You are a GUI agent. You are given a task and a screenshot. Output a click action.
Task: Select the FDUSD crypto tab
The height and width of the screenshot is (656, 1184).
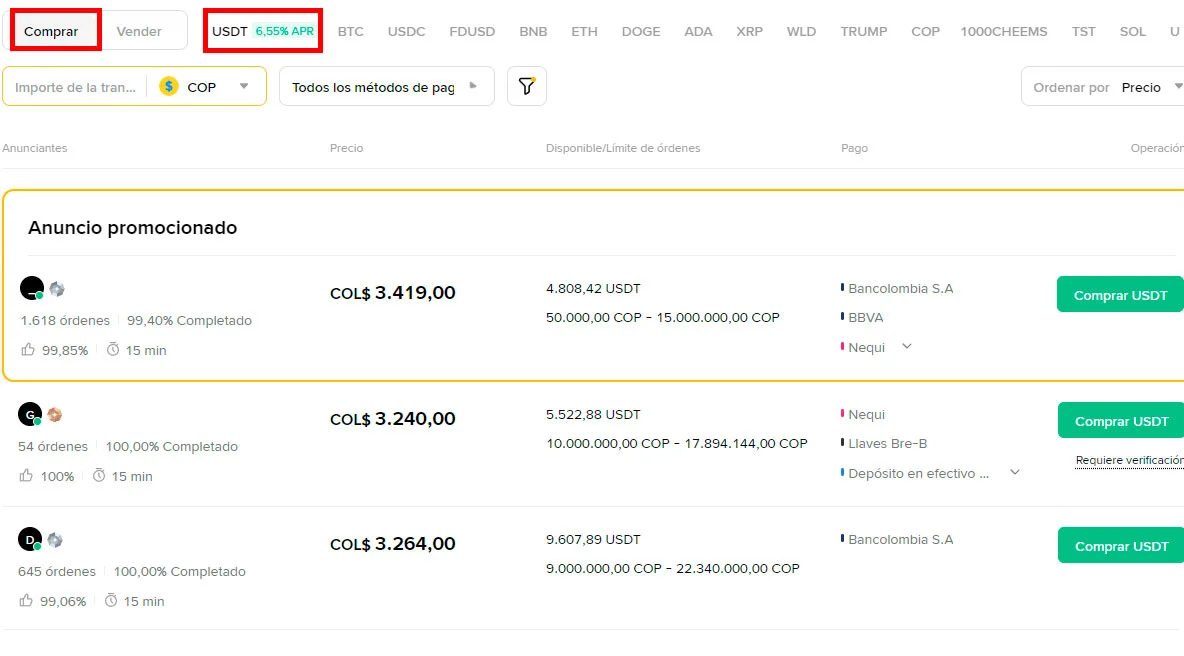click(472, 32)
